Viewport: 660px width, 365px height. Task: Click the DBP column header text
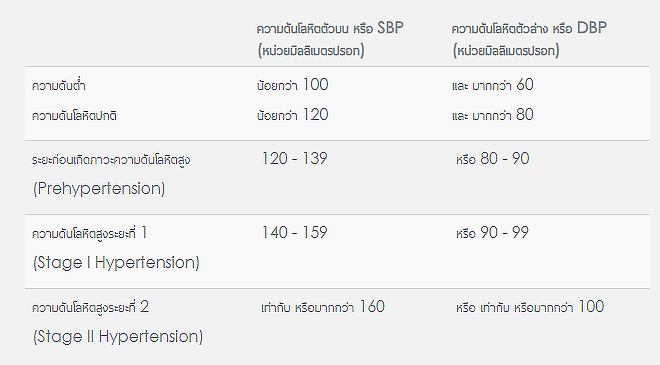tap(529, 39)
